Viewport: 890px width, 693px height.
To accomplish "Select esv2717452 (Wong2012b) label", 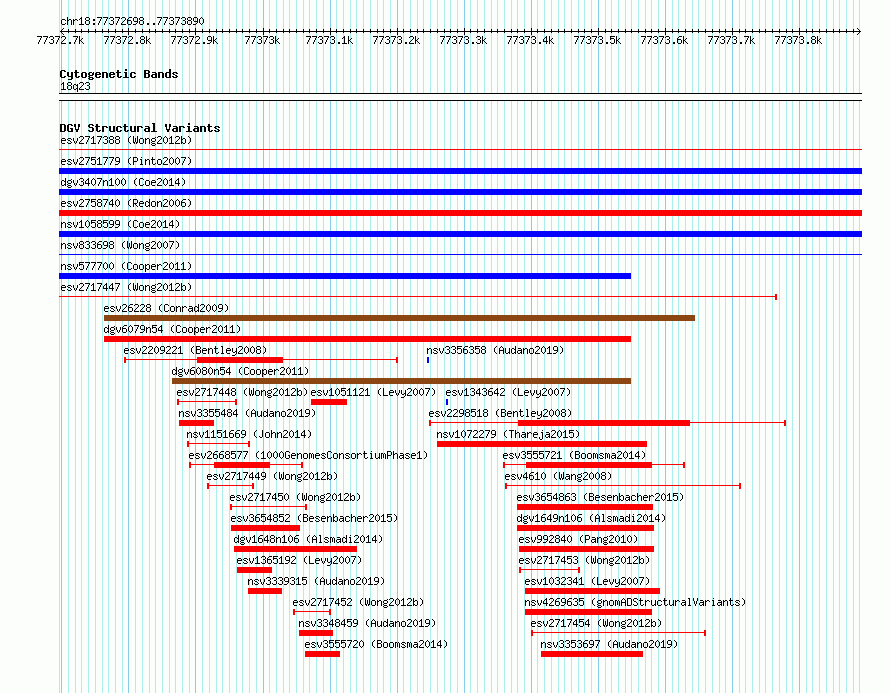I will (358, 602).
